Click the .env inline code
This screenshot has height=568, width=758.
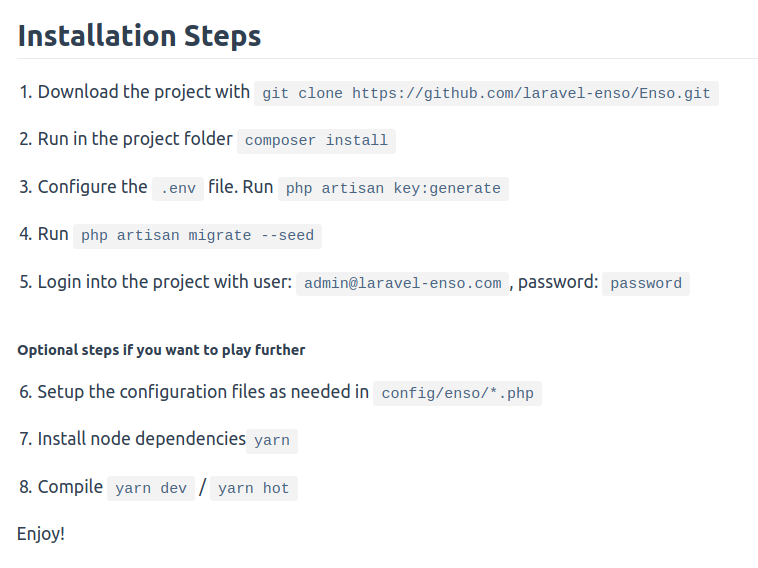click(178, 188)
